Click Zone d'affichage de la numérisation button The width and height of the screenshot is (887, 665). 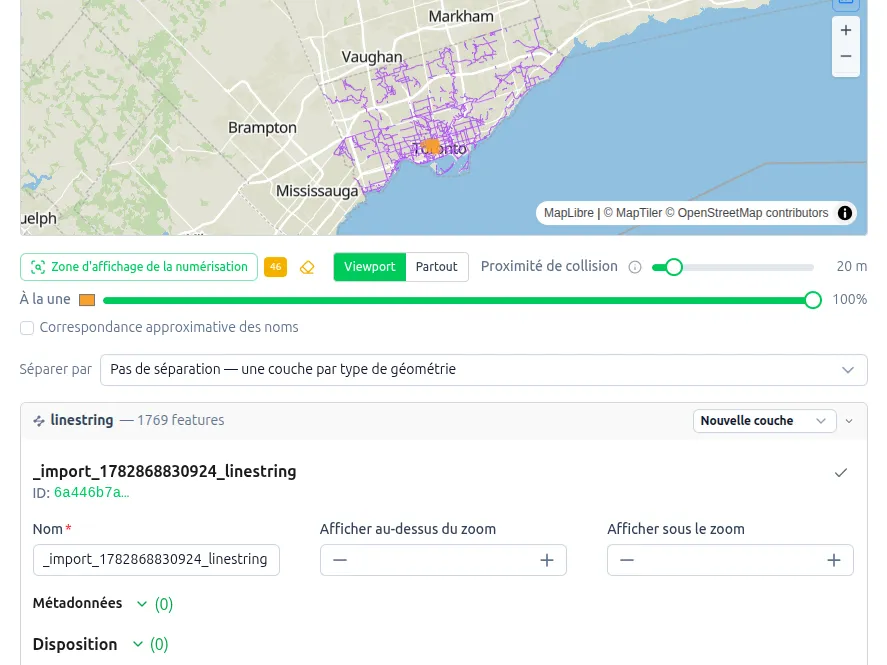click(139, 267)
